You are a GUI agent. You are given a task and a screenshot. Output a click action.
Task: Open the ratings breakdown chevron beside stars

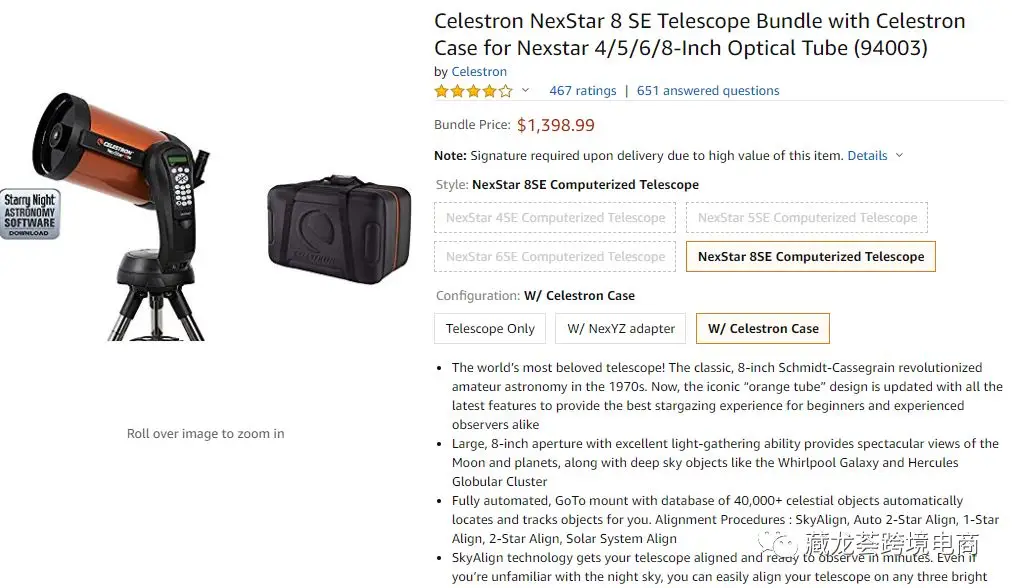pos(525,91)
